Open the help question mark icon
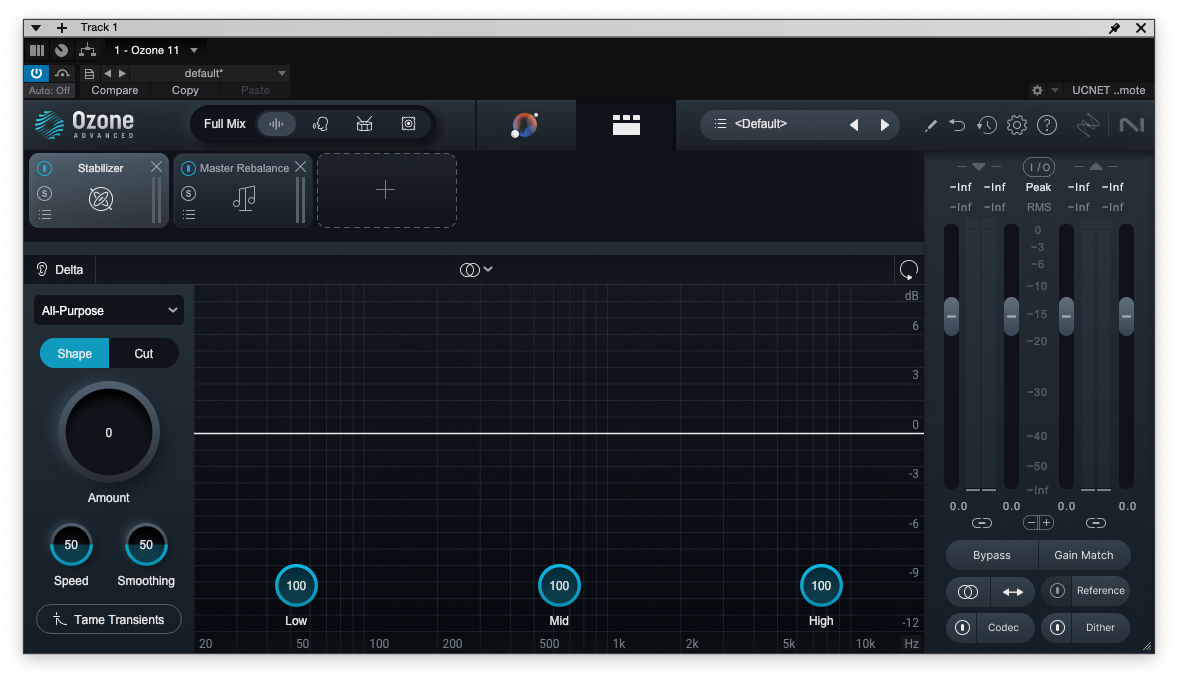1178x681 pixels. tap(1047, 126)
